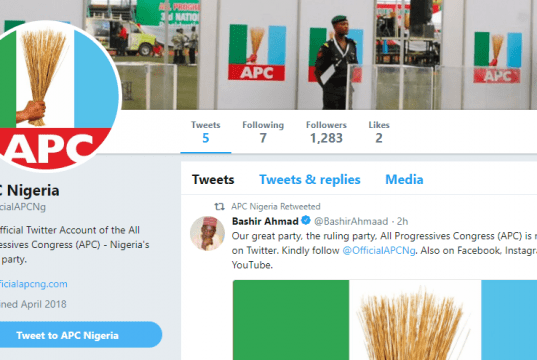Open the Likes count
This screenshot has height=360, width=537.
point(379,132)
